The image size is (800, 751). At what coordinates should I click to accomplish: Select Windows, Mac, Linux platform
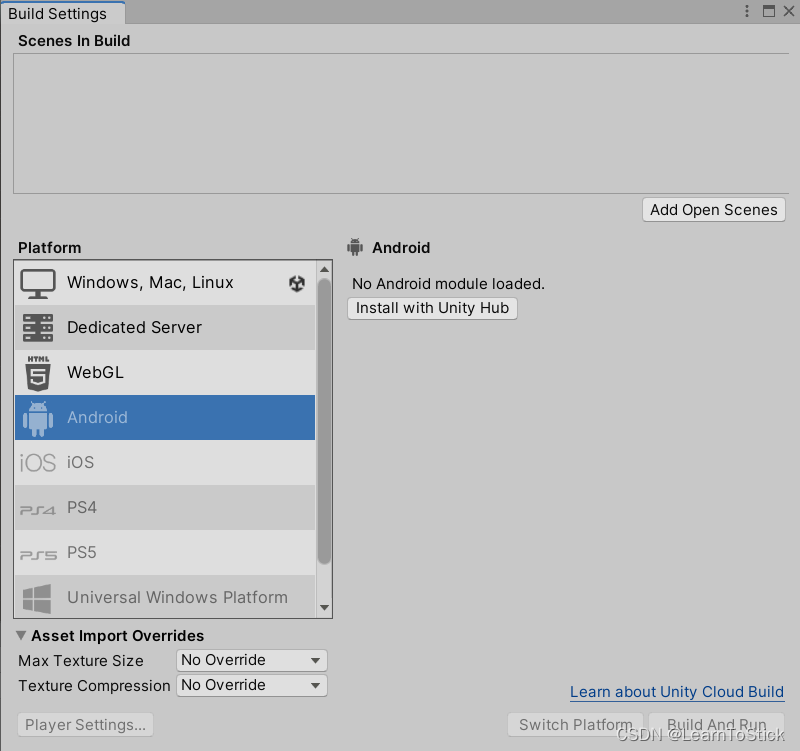(165, 283)
